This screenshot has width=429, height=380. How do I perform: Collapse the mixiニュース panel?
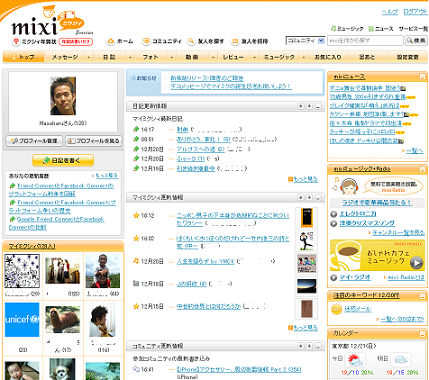coord(422,77)
